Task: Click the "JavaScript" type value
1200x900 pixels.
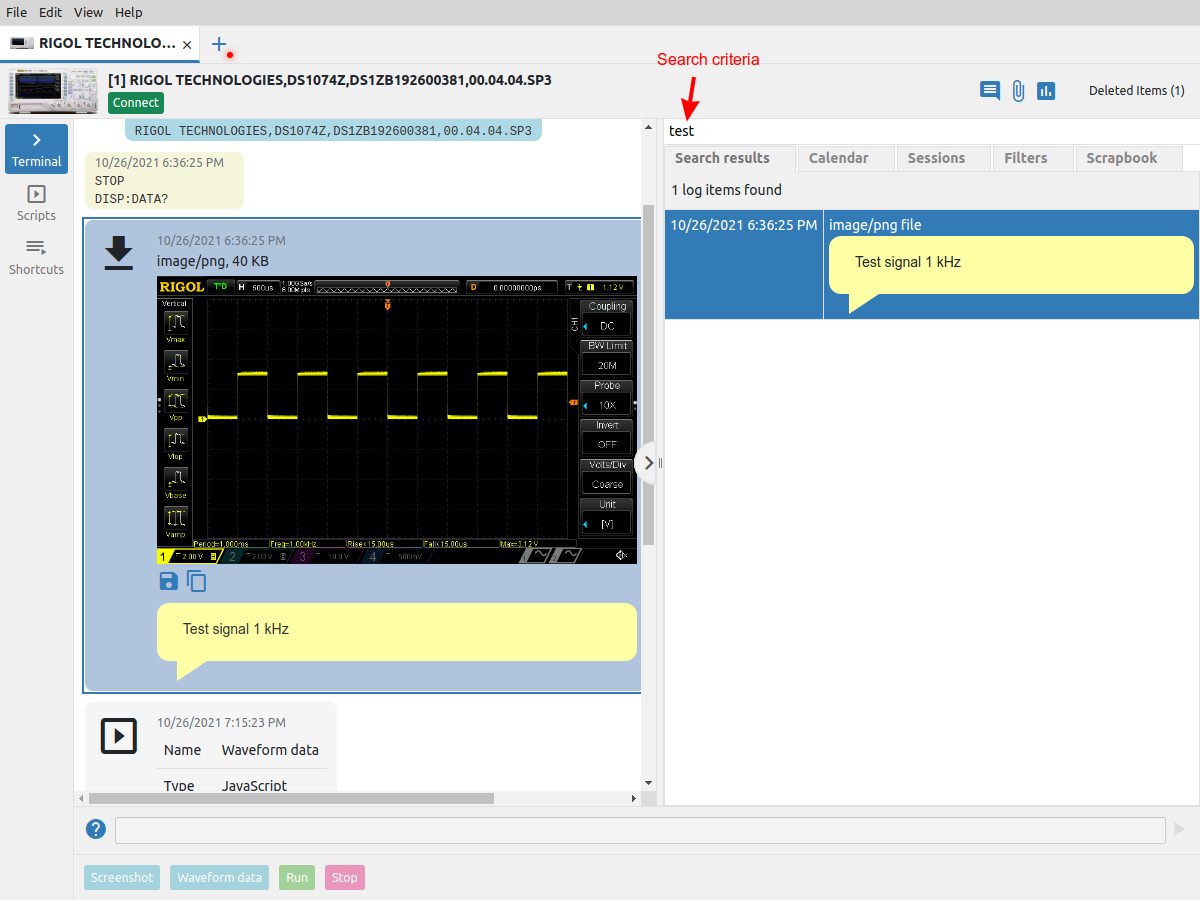Action: click(254, 786)
